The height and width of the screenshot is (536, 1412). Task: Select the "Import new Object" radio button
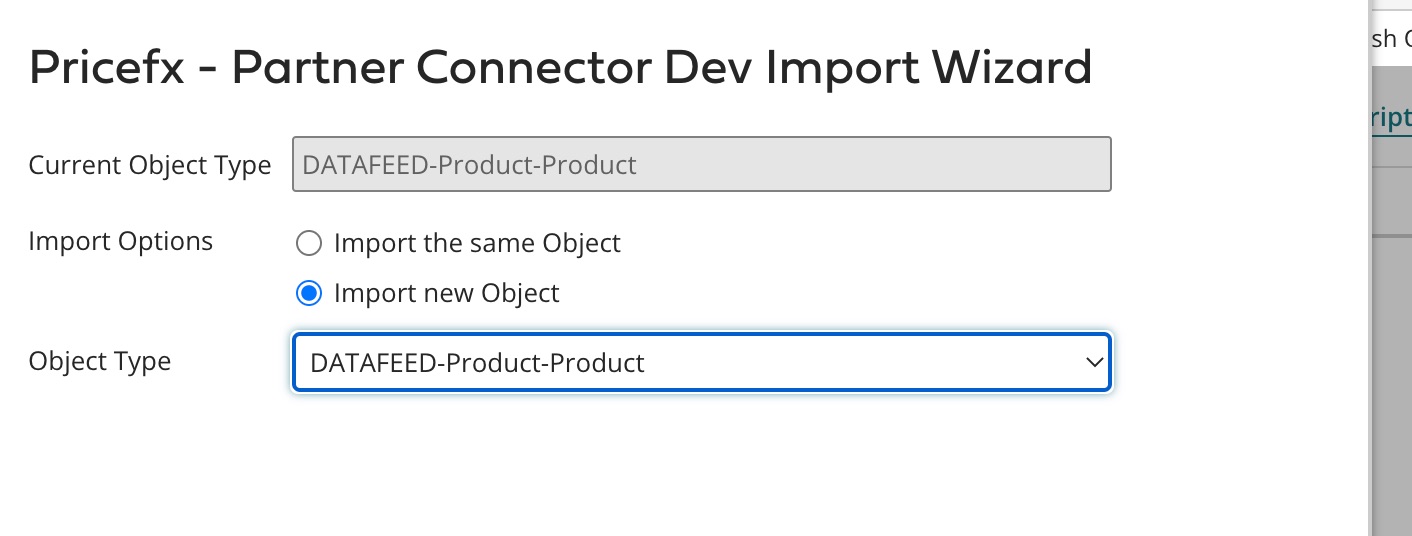click(x=309, y=293)
